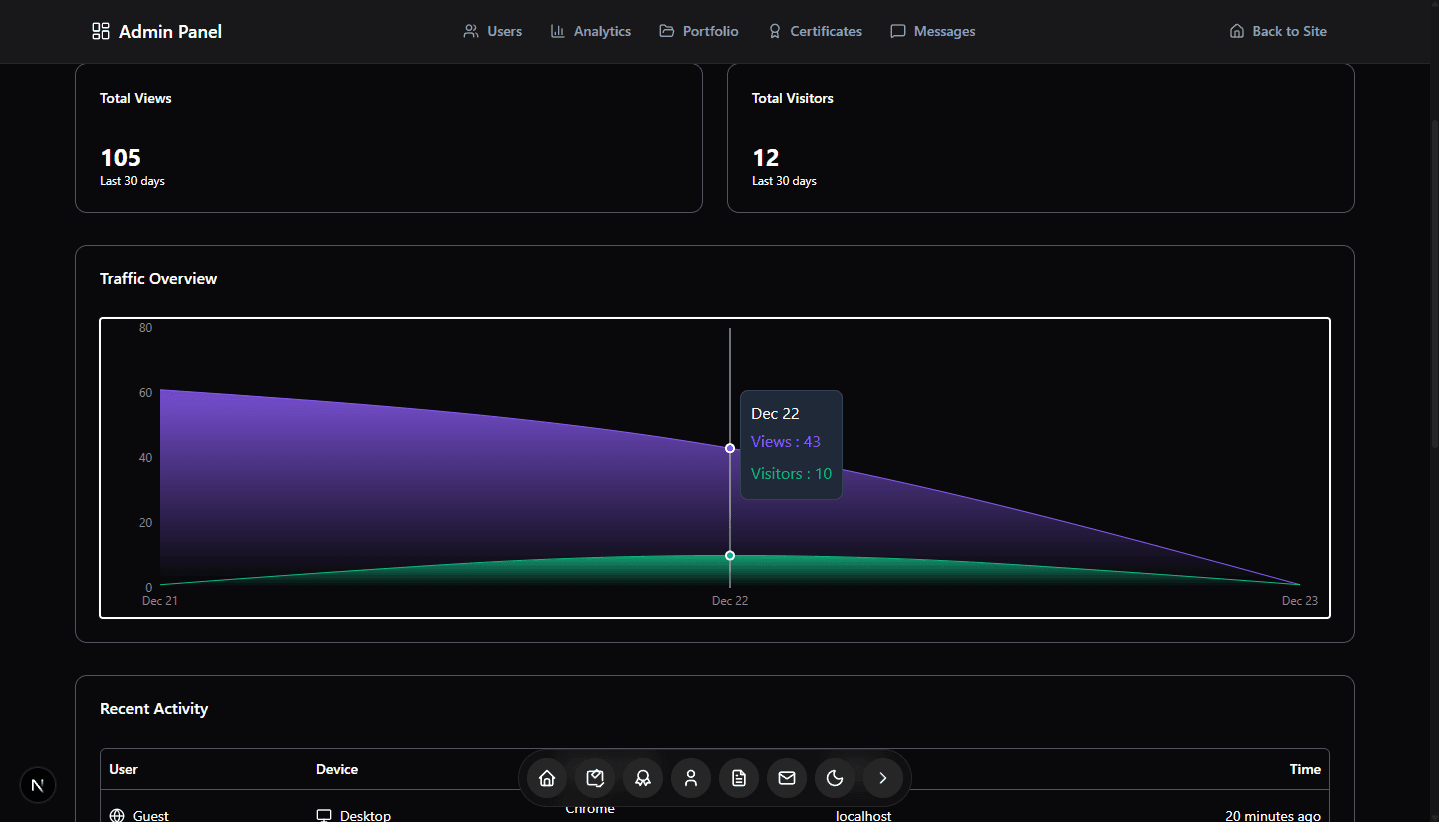Click the home icon in the bottom dock
The image size is (1439, 822).
coord(547,778)
